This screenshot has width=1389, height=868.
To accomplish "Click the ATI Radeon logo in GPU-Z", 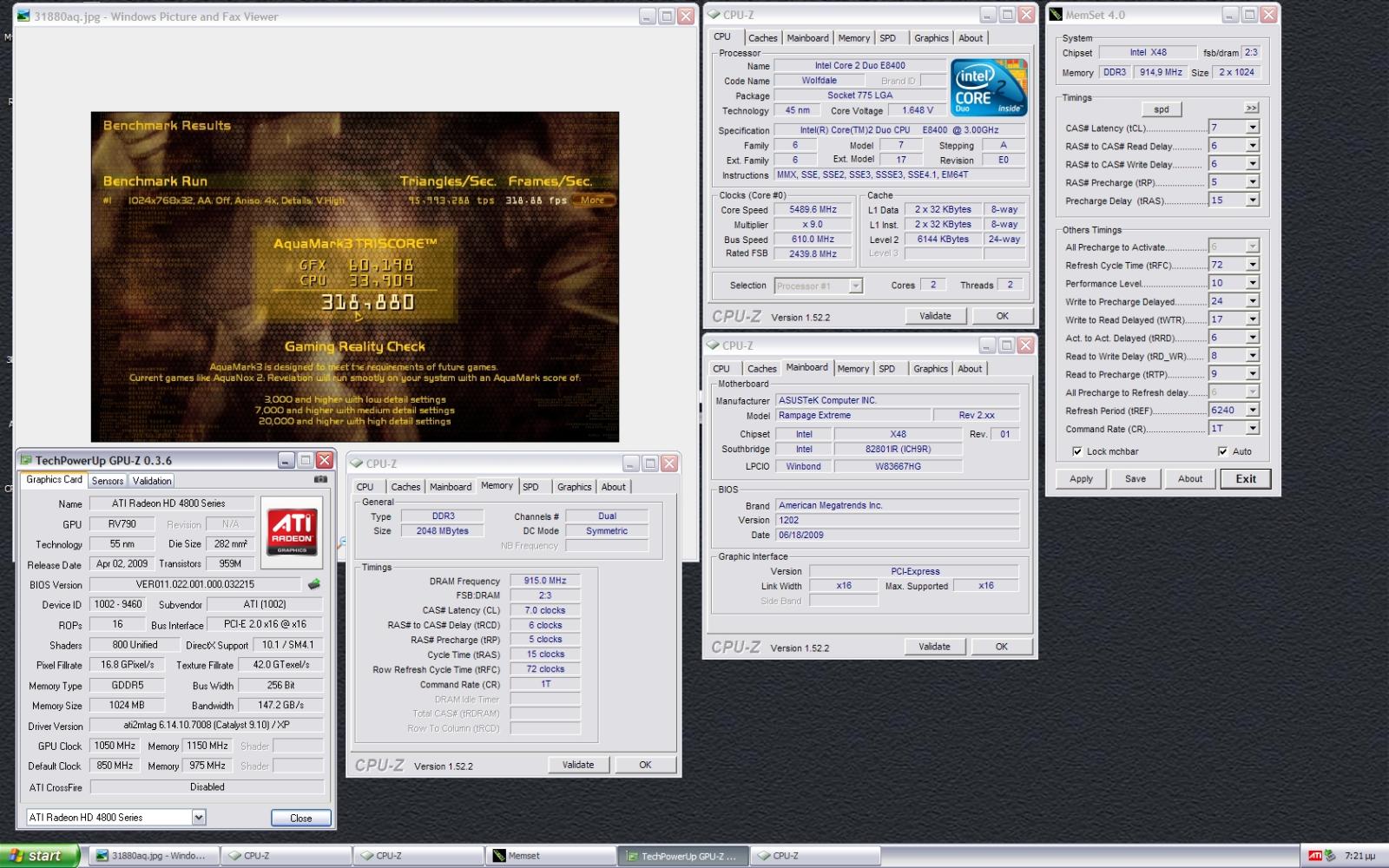I will tap(293, 532).
